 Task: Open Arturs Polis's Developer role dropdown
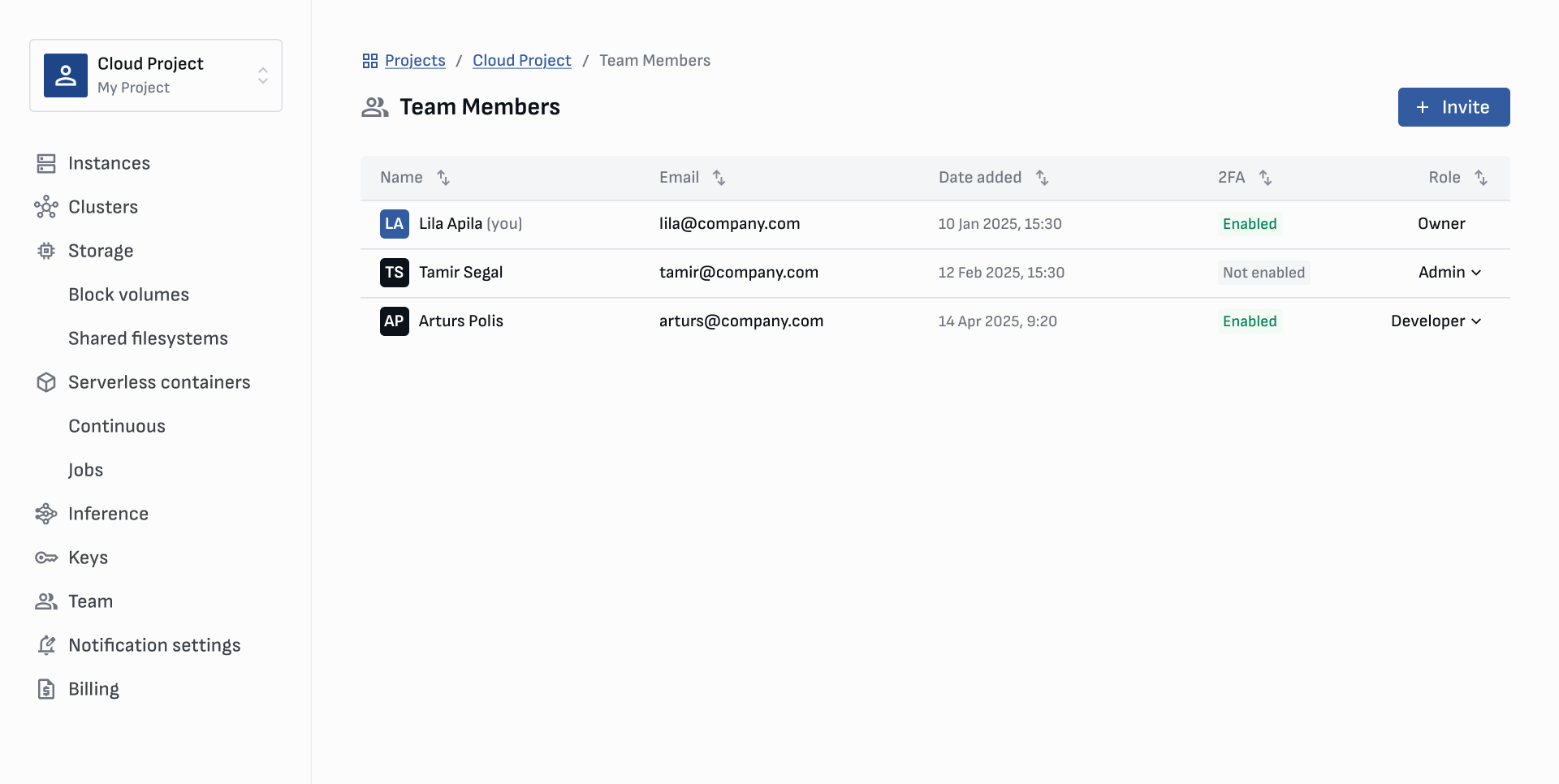[x=1436, y=321]
